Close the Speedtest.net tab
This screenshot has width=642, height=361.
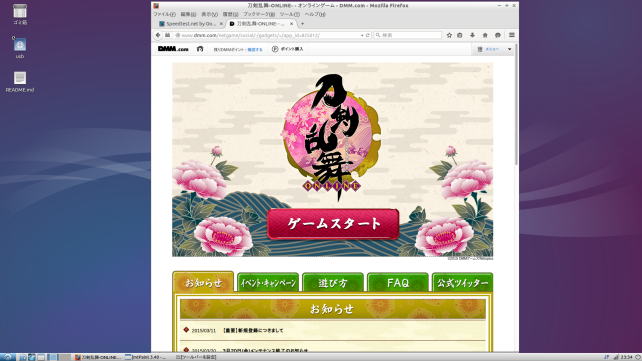coord(221,24)
